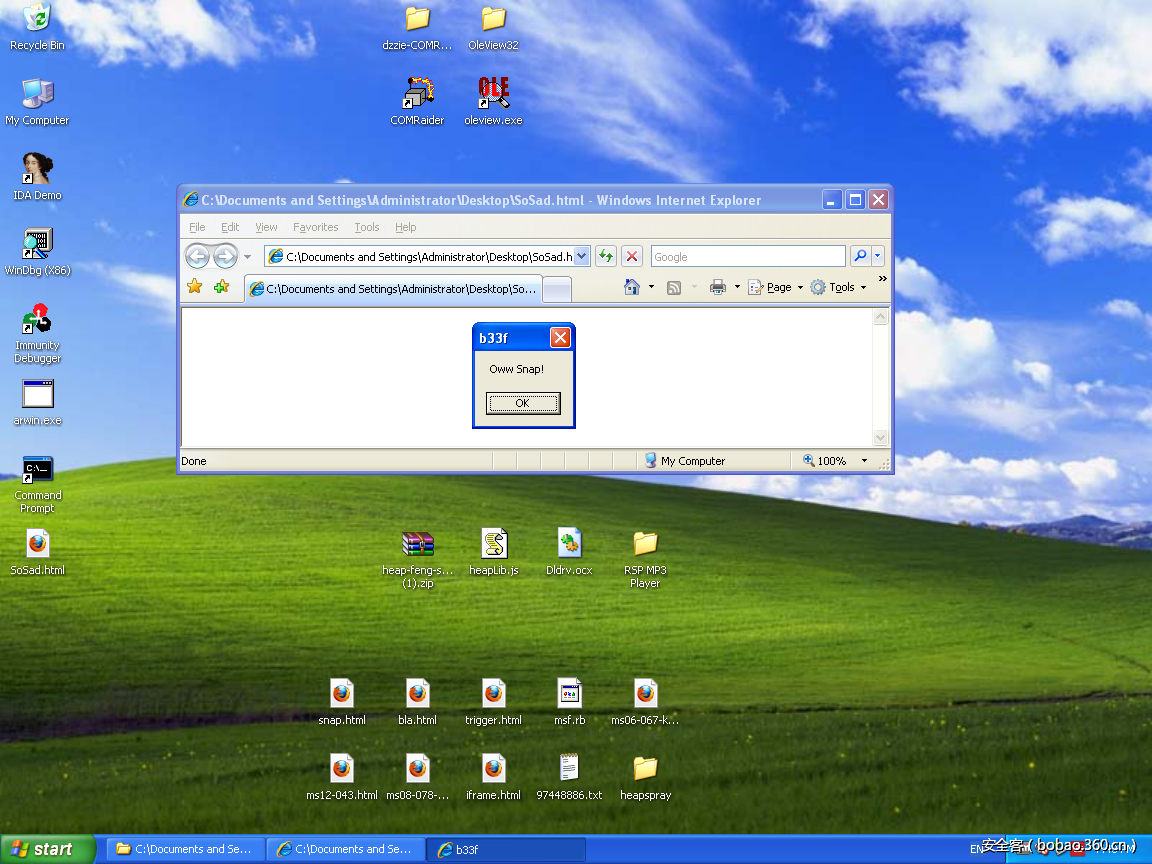Click the Home icon in Internet Explorer
1152x864 pixels.
click(634, 287)
